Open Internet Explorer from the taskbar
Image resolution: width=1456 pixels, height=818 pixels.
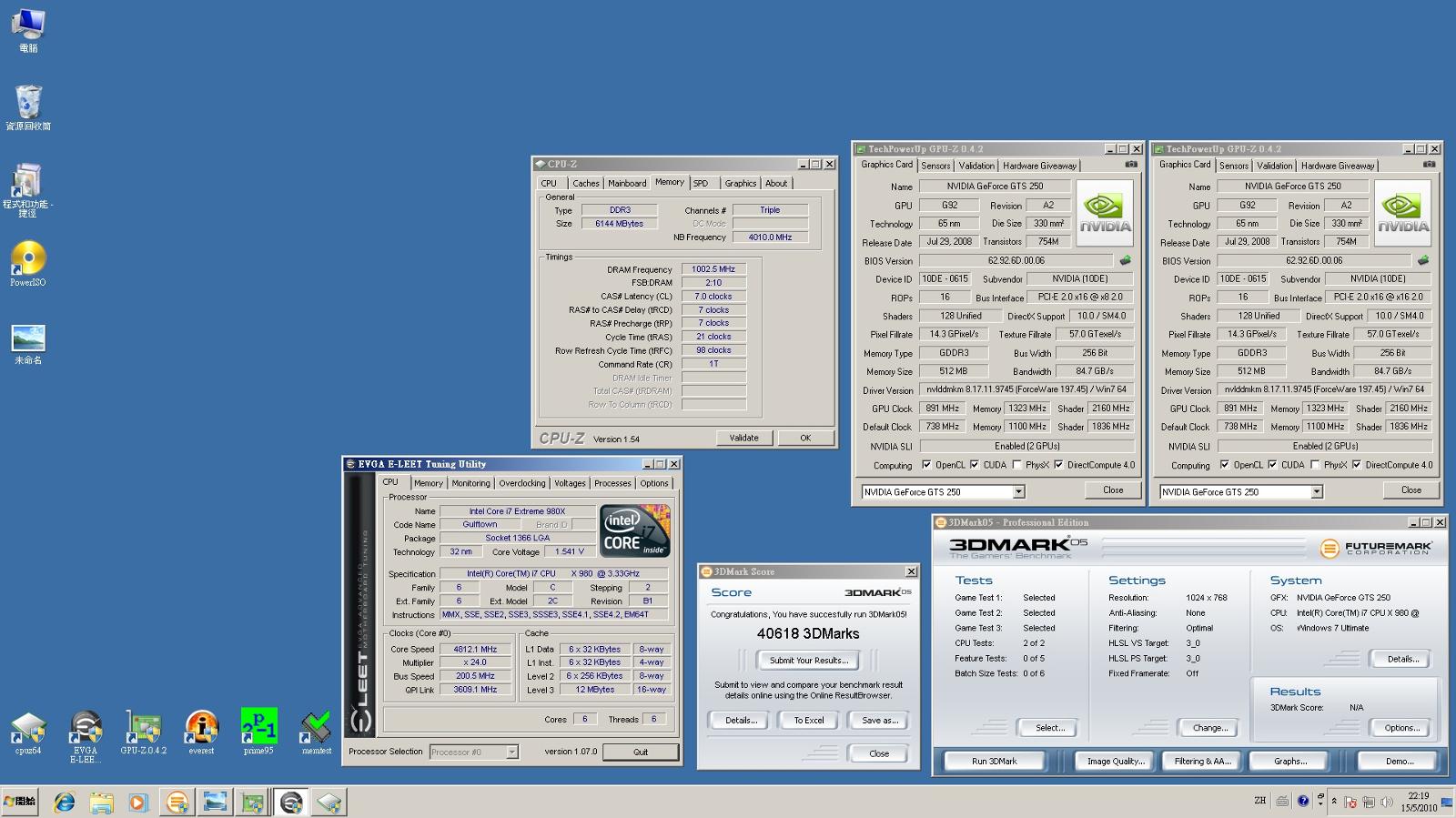[x=64, y=803]
